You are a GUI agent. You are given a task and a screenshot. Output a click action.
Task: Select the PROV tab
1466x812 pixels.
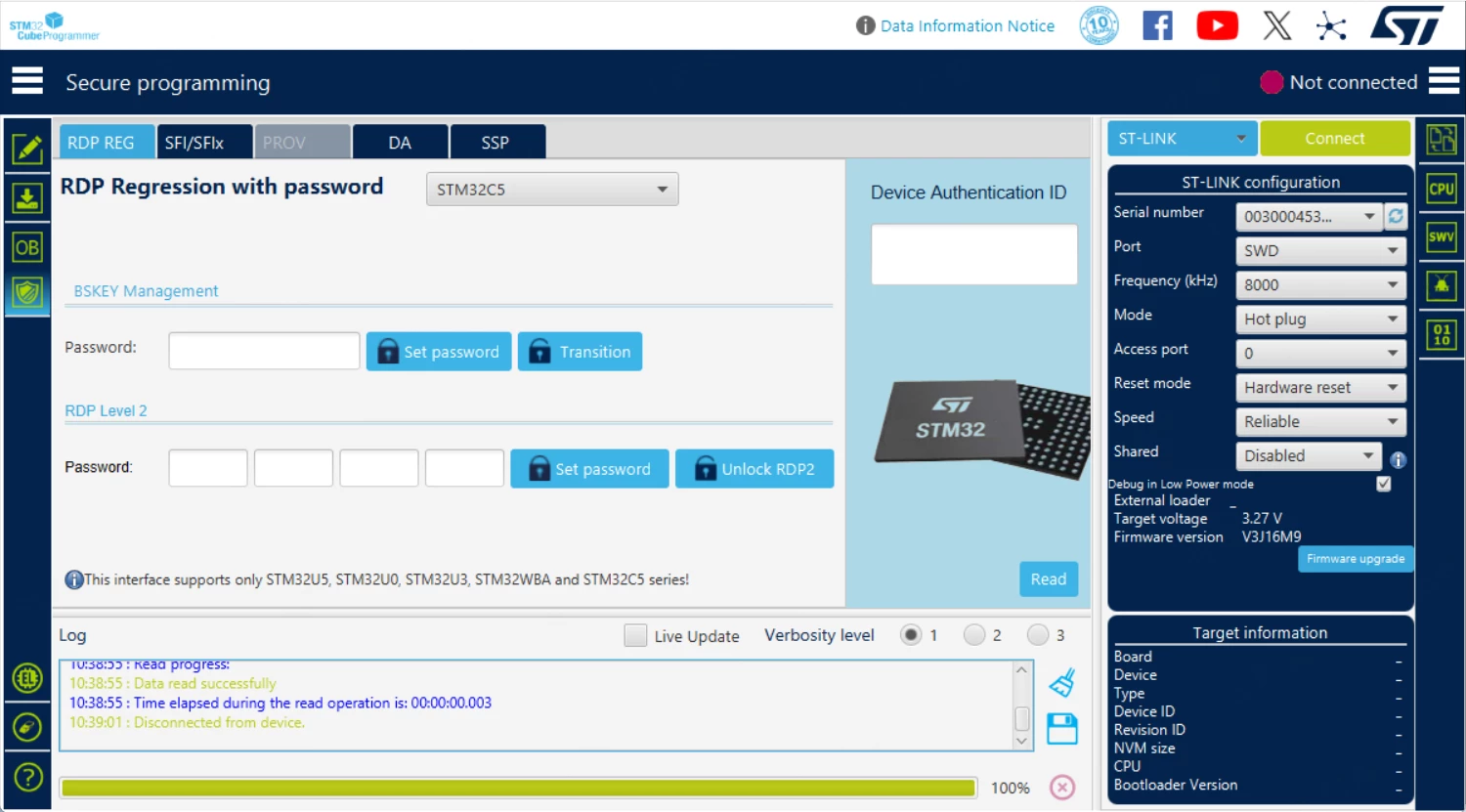[302, 142]
